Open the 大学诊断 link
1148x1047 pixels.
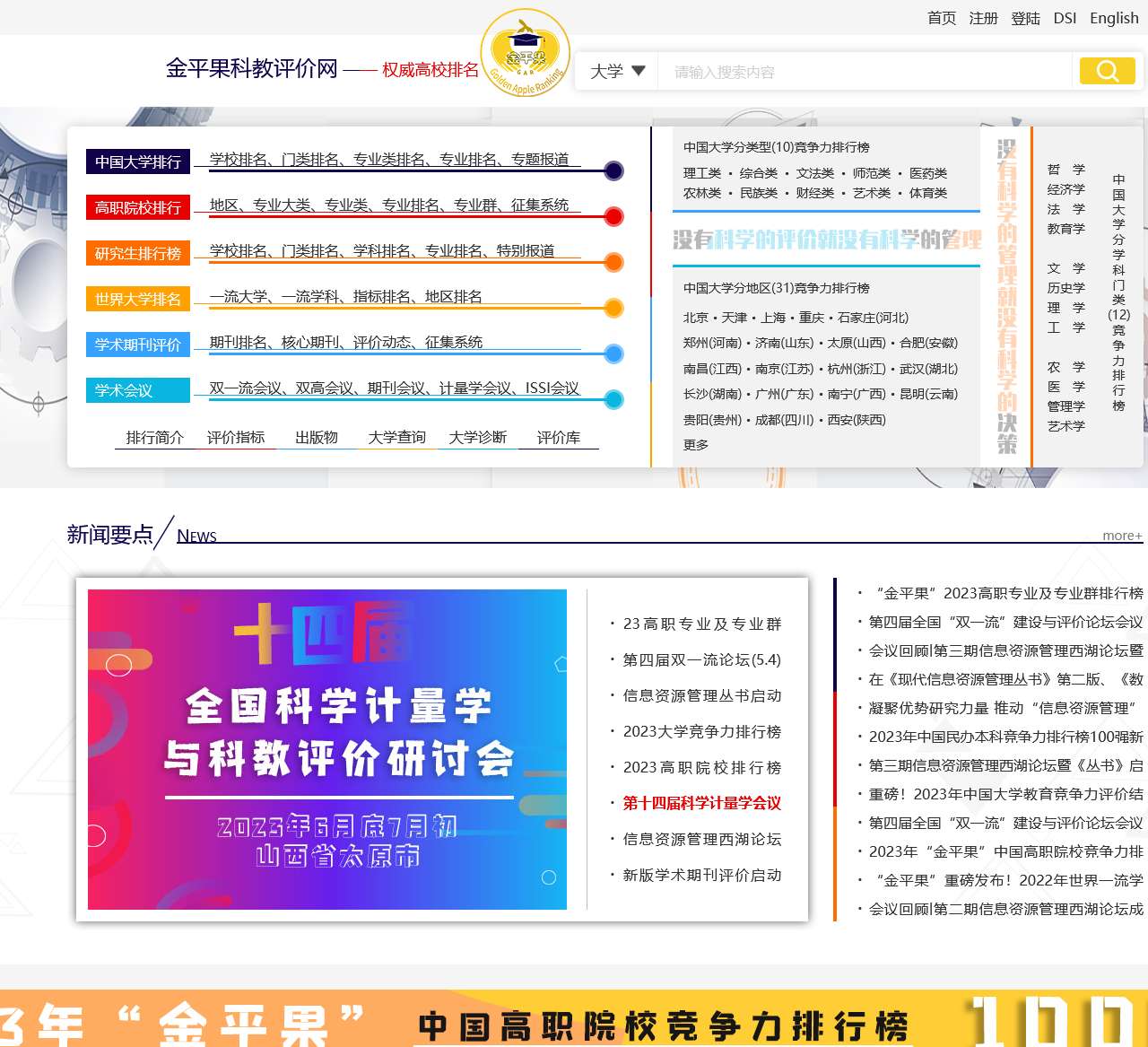478,437
